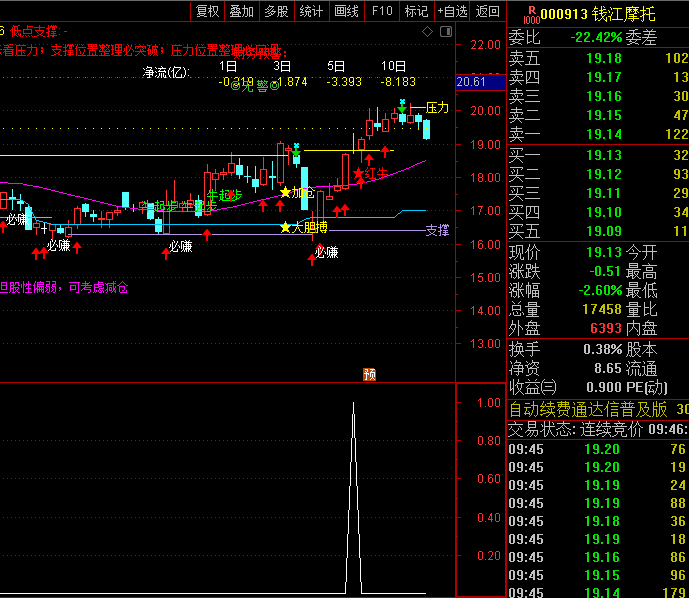
Task: Select stock title 000913 钱江摩托
Action: 598,14
